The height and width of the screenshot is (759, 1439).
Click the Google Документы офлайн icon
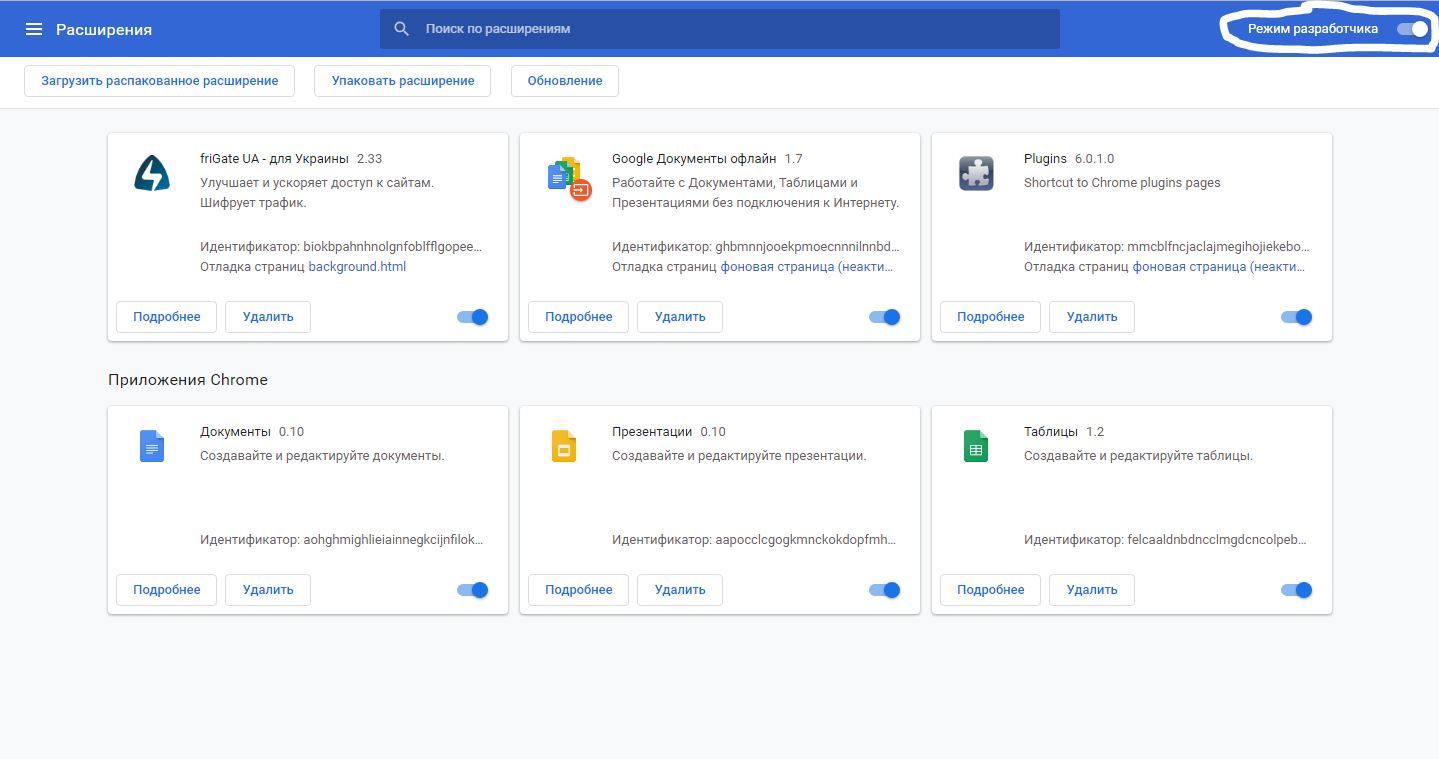569,178
